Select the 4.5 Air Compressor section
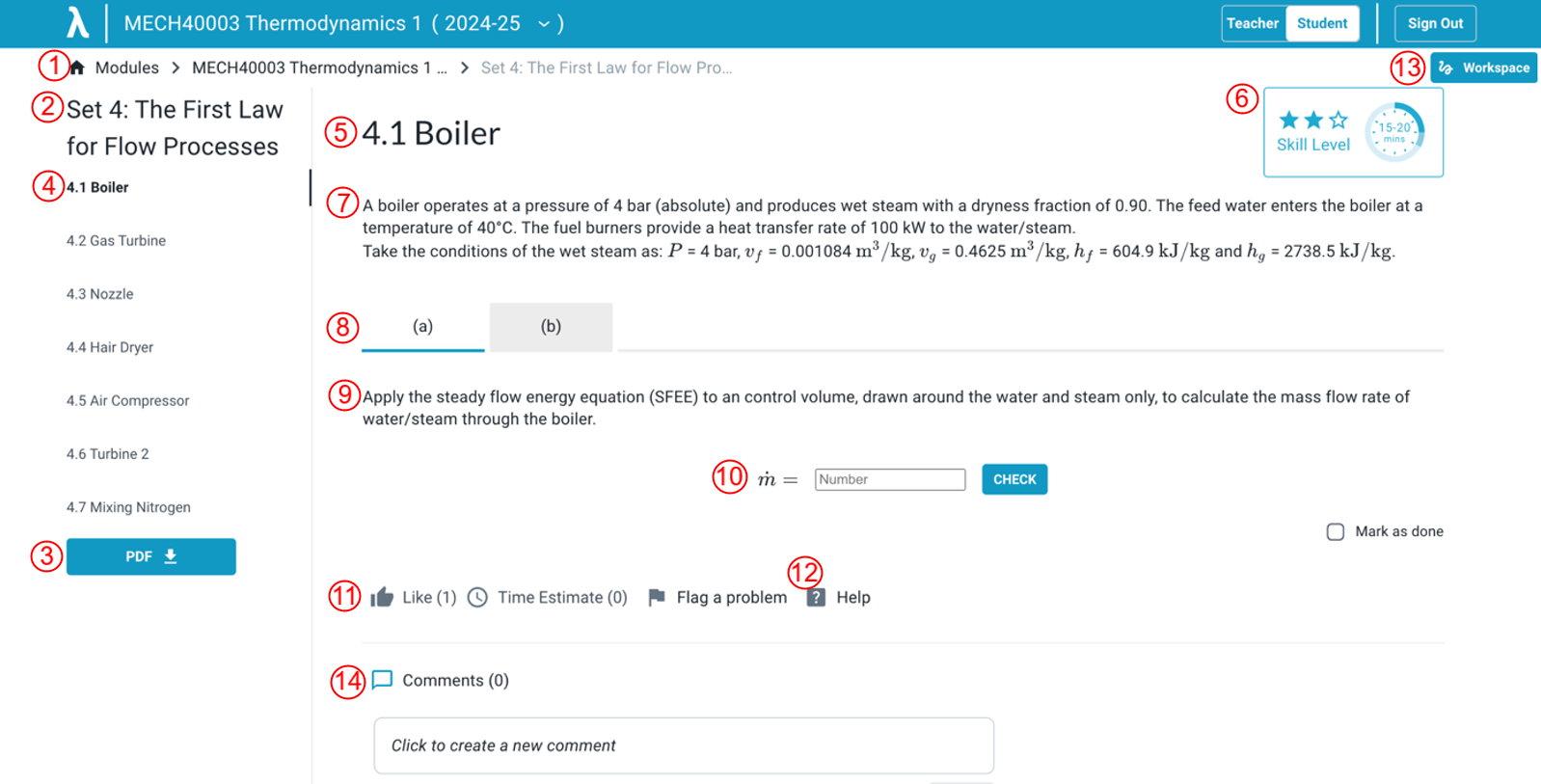Image resolution: width=1541 pixels, height=784 pixels. 127,400
